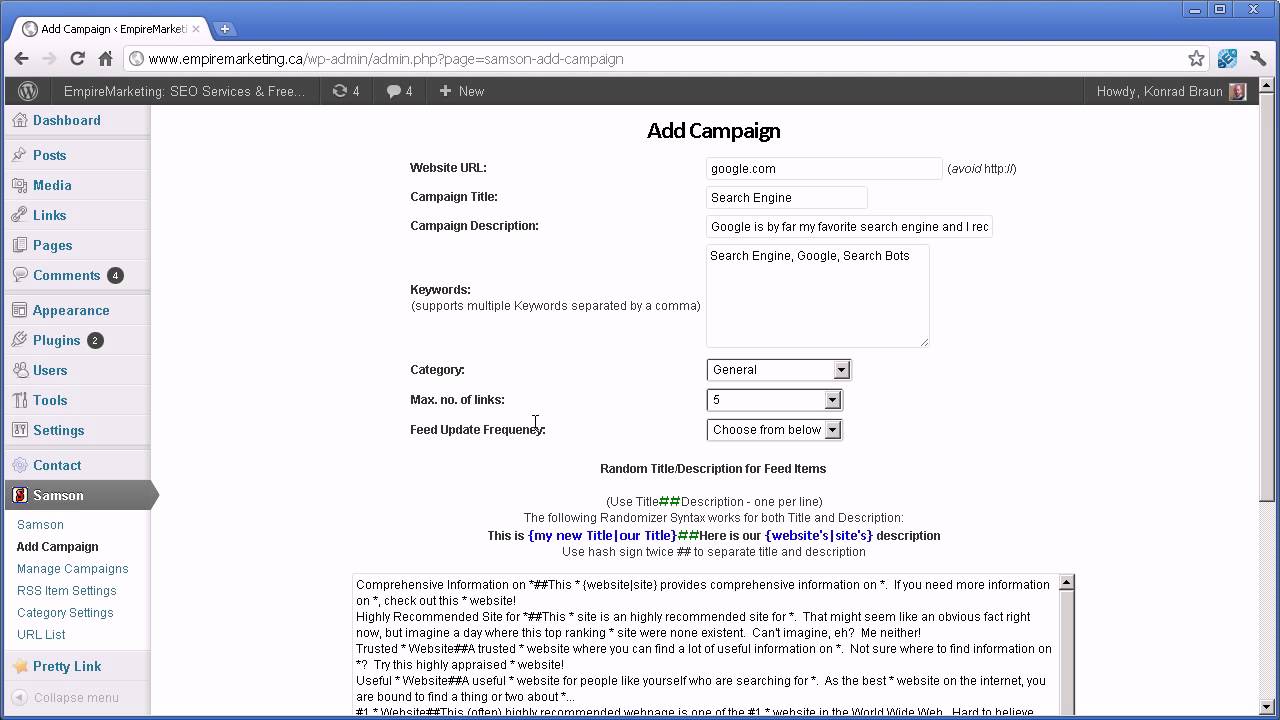This screenshot has width=1280, height=720.
Task: Open Category Settings link
Action: [x=65, y=612]
